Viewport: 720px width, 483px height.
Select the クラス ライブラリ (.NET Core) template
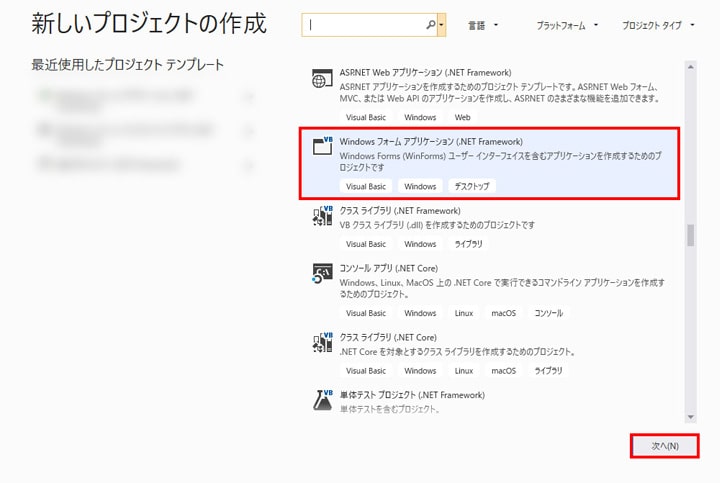(x=490, y=354)
